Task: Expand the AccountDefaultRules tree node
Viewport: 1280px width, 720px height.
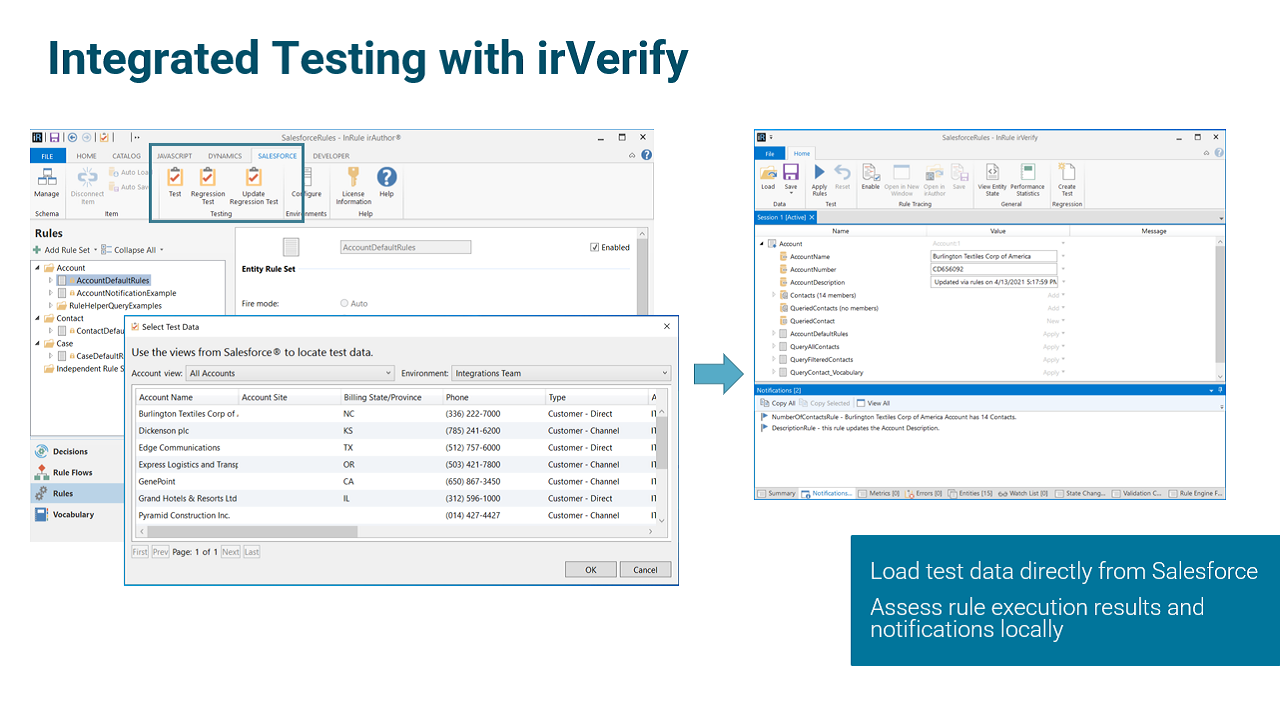Action: click(50, 281)
